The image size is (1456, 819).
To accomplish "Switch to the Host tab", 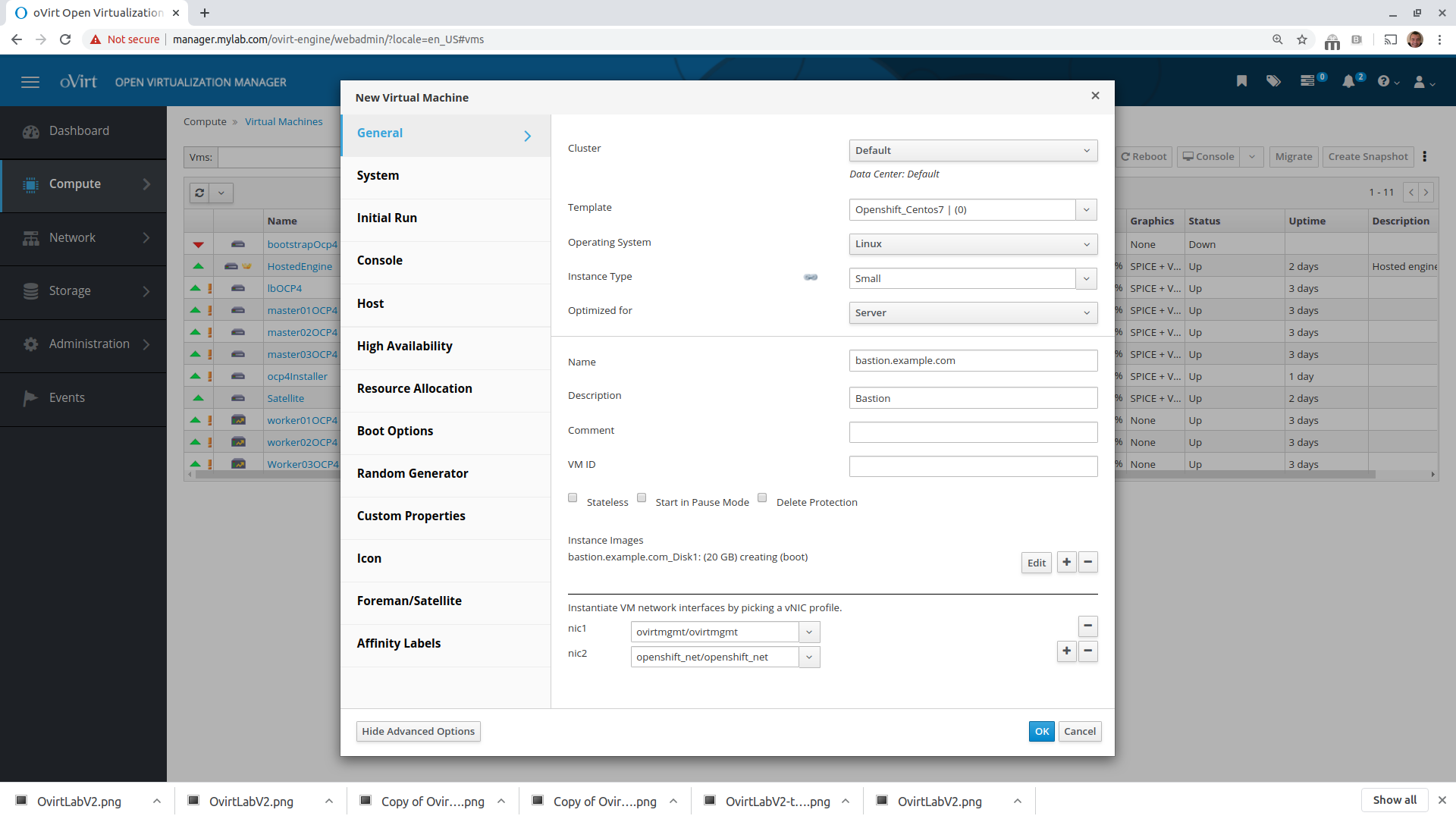I will click(x=446, y=303).
